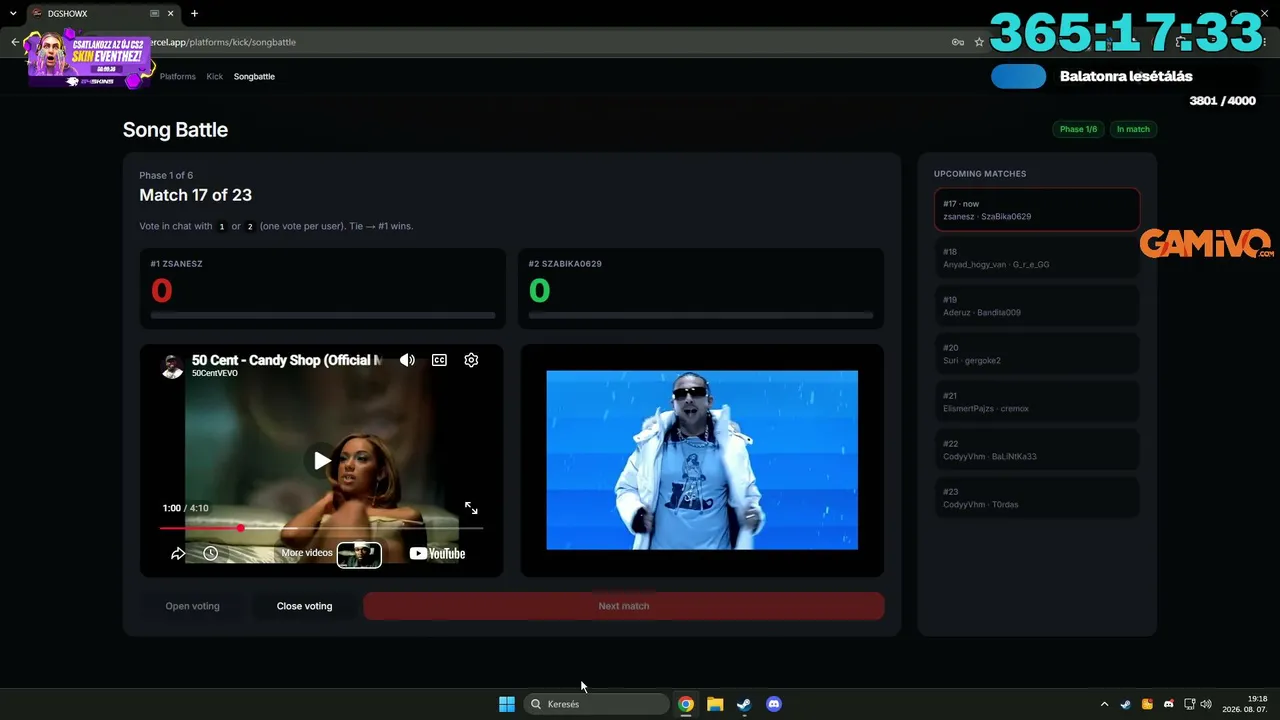The width and height of the screenshot is (1280, 720).
Task: Open the network icon in system tray
Action: (1190, 704)
